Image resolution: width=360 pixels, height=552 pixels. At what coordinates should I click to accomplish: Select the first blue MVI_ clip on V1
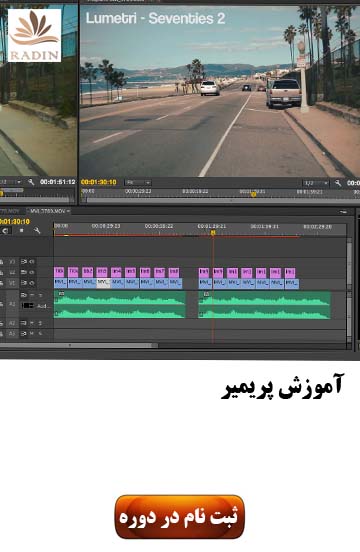point(61,283)
